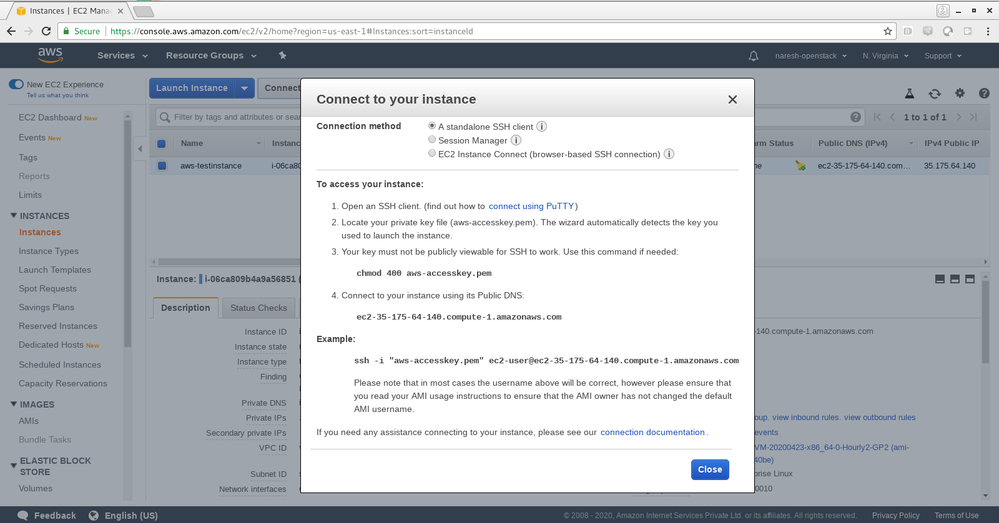Open the N. Virginia region dropdown
Viewport: 999px width, 523px height.
(x=884, y=56)
